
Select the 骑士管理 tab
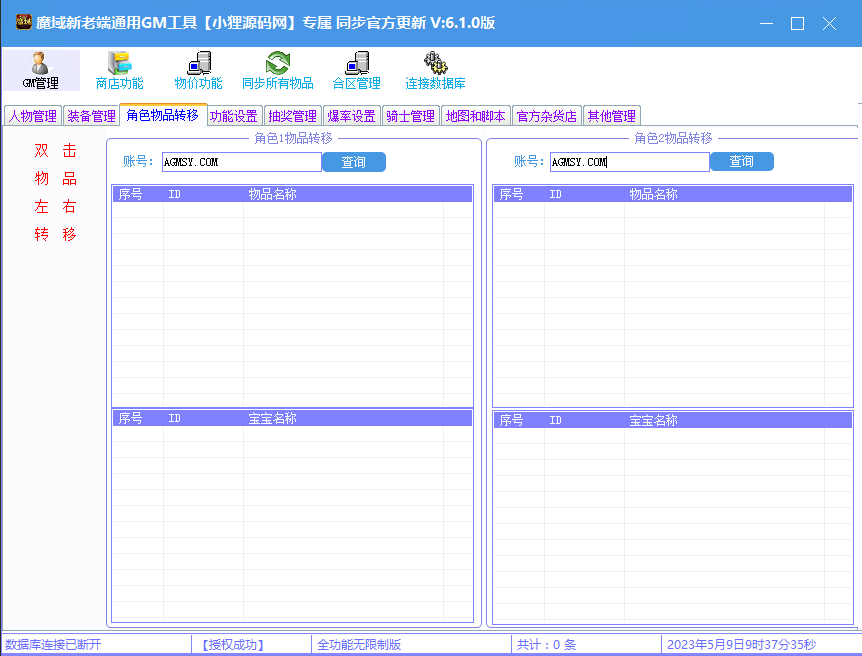pyautogui.click(x=410, y=116)
